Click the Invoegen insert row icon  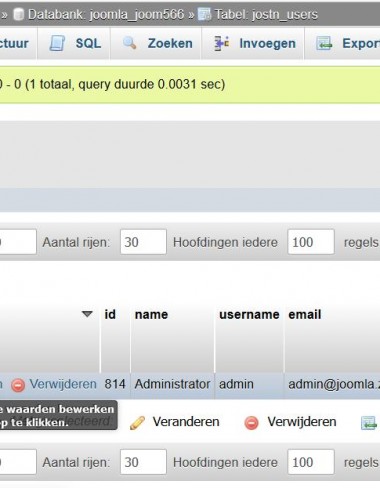[x=221, y=43]
